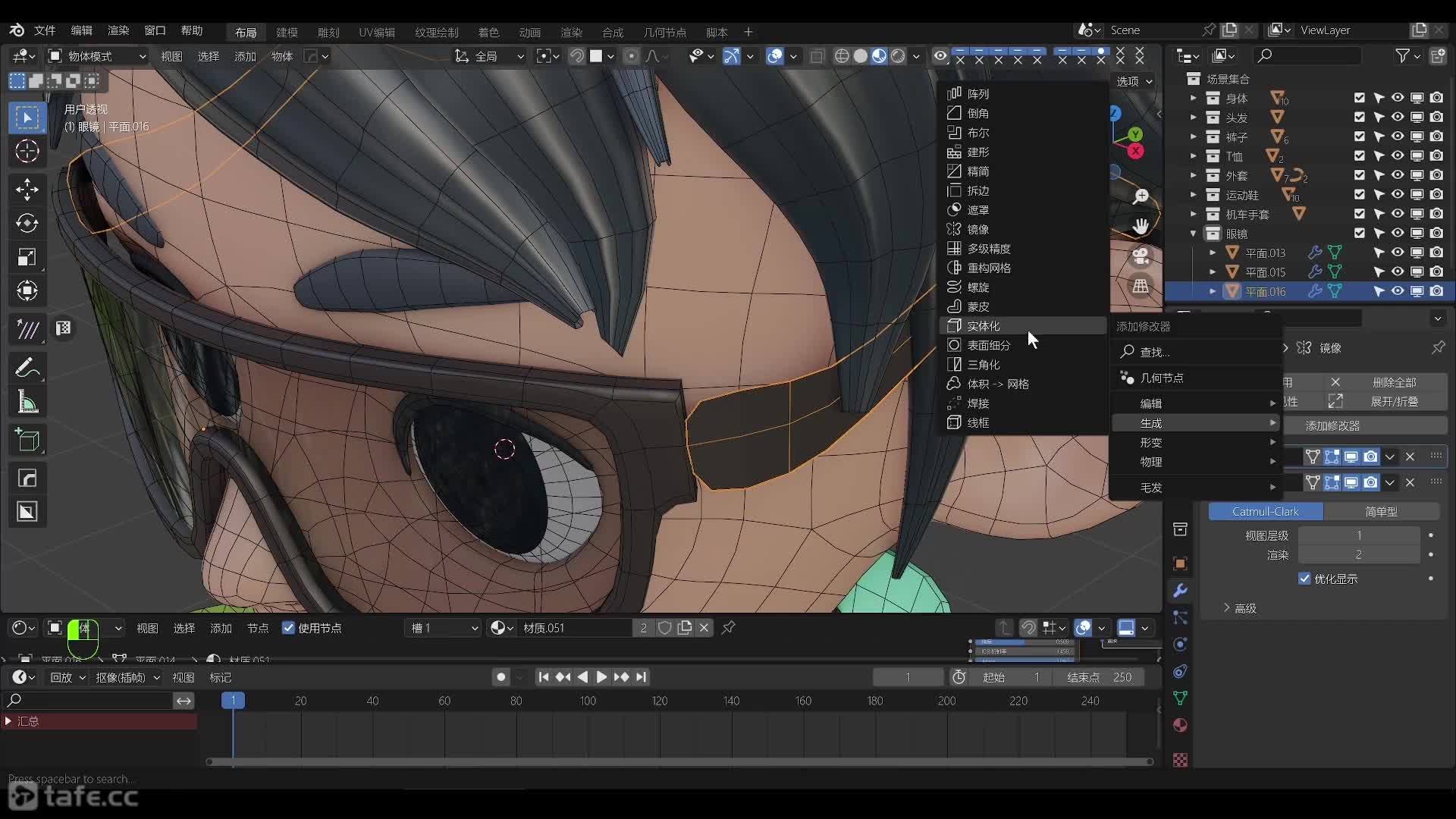Select rendered viewport shading sphere
This screenshot has width=1456, height=819.
point(898,56)
